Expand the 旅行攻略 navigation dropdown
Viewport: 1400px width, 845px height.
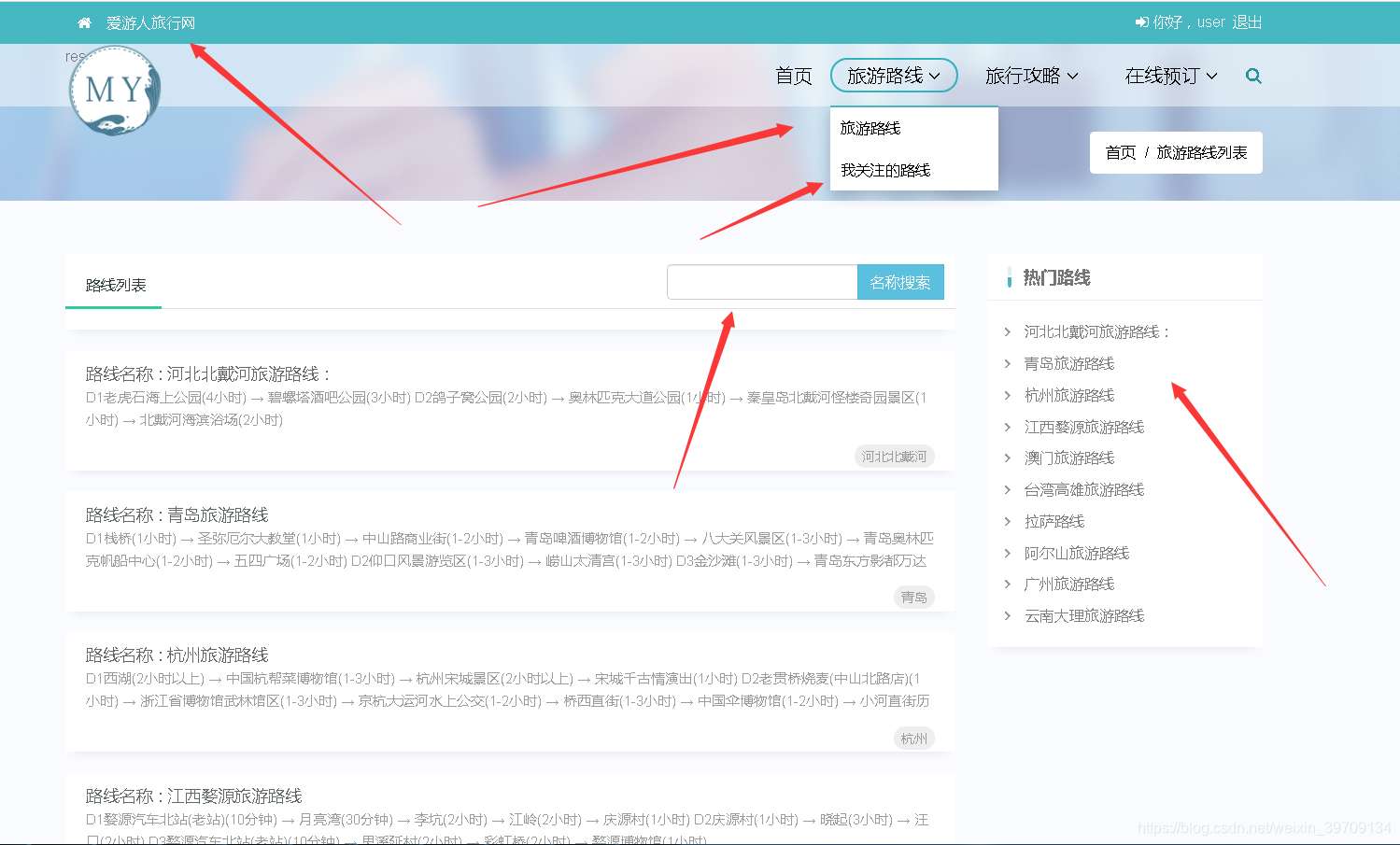[x=1032, y=76]
